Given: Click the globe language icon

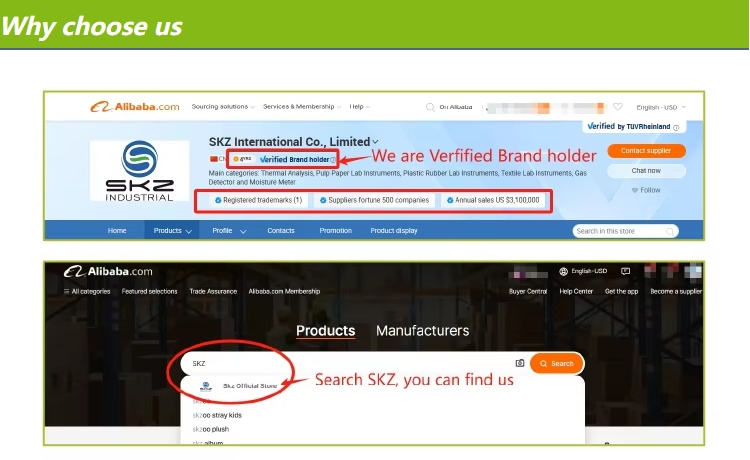Looking at the screenshot, I should [x=563, y=272].
